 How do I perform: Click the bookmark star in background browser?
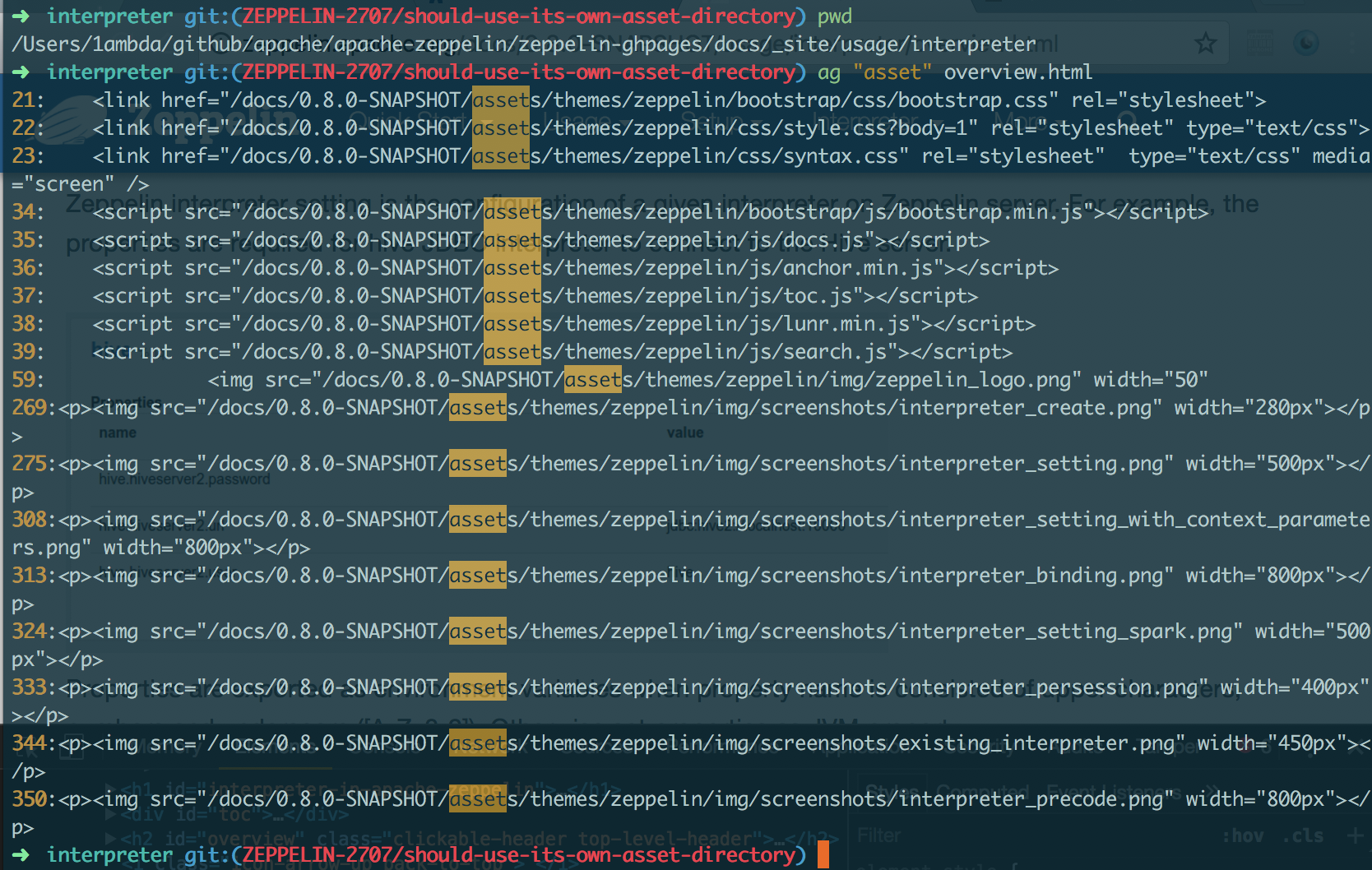click(x=1206, y=43)
